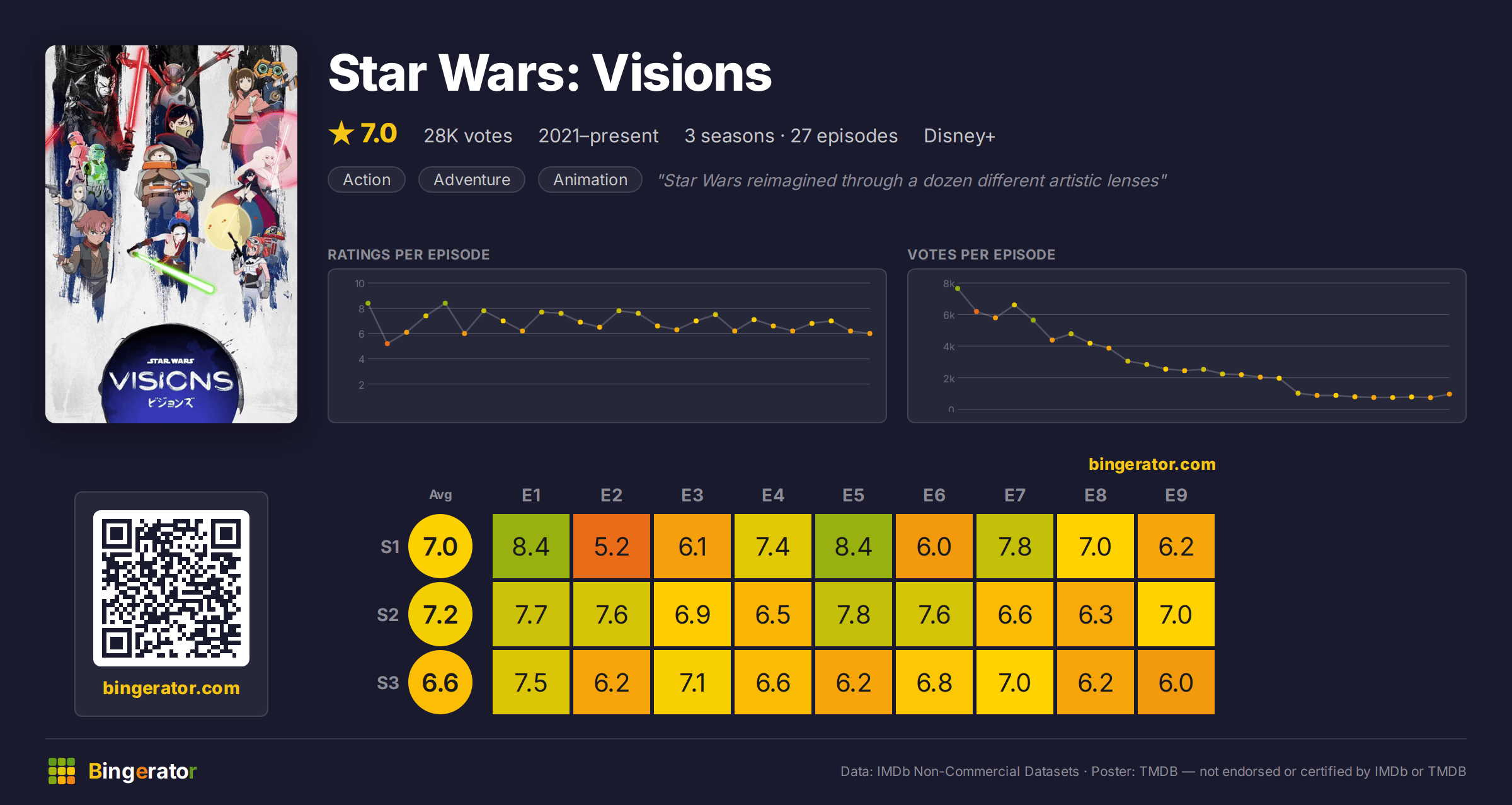Viewport: 1512px width, 805px height.
Task: Click the Bingerator brand name text
Action: pos(142,771)
